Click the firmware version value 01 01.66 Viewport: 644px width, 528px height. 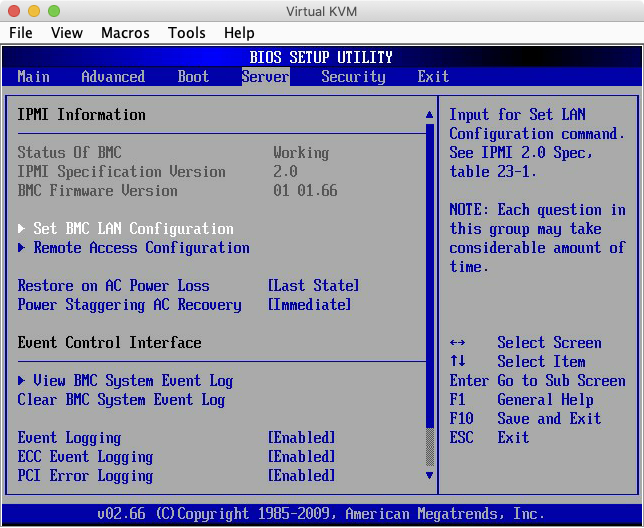coord(306,191)
